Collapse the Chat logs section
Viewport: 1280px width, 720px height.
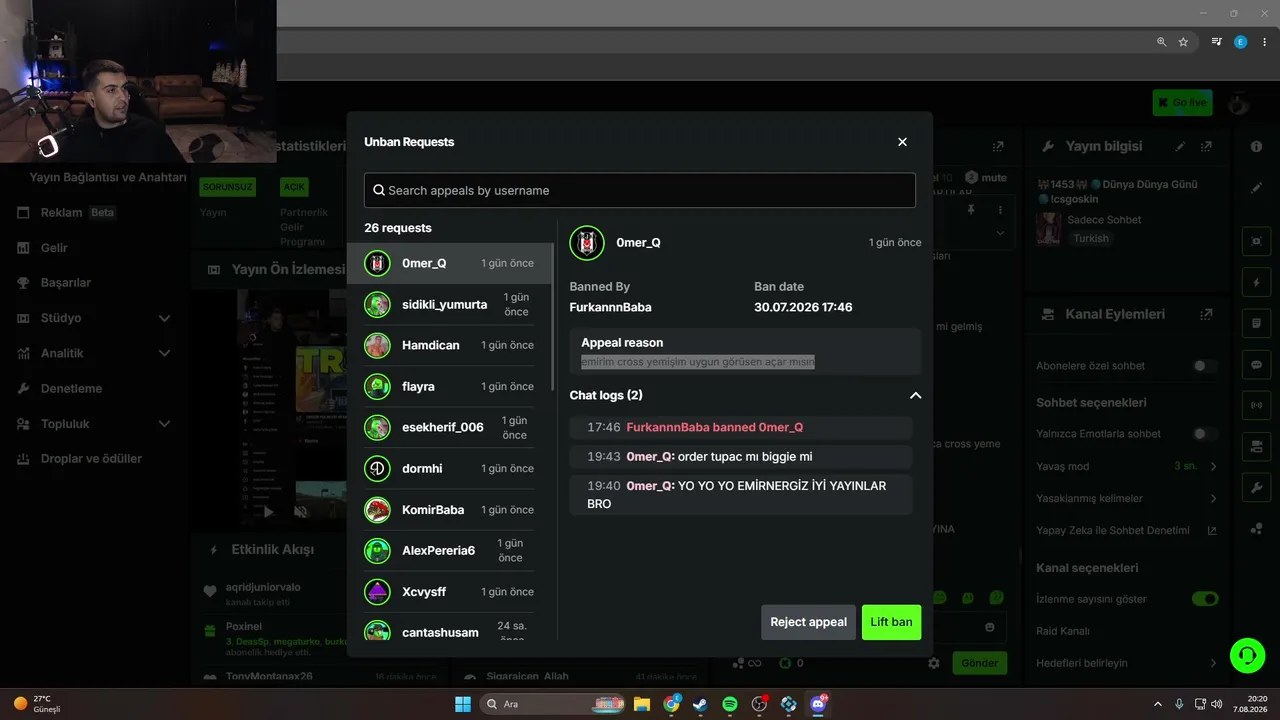[x=915, y=395]
